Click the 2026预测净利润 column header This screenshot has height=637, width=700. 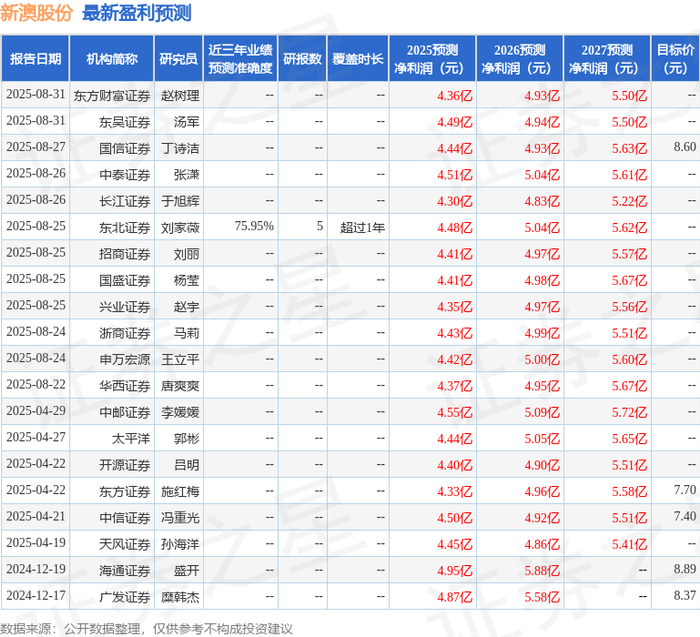520,58
